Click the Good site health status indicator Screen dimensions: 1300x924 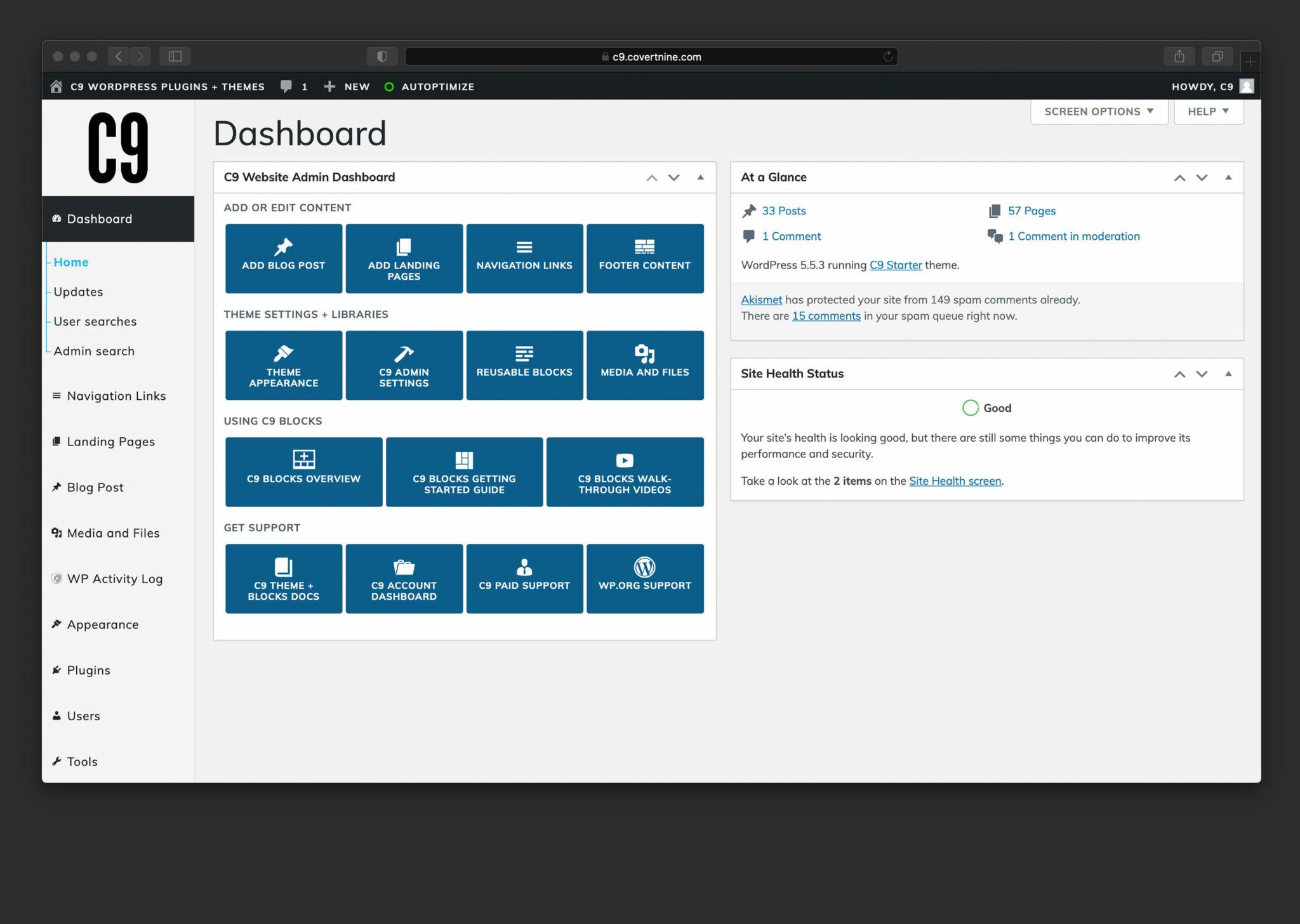tap(988, 408)
